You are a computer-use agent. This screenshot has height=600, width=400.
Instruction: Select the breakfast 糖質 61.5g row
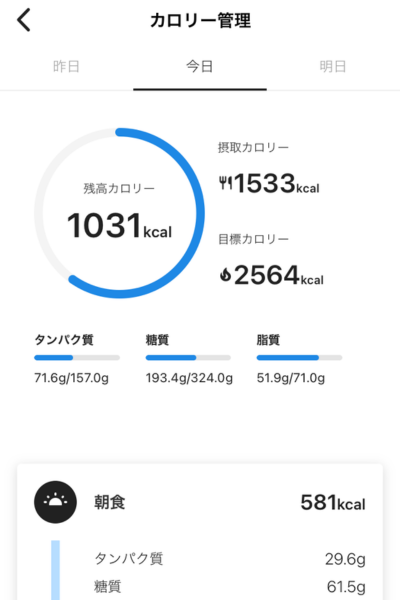pos(230,586)
